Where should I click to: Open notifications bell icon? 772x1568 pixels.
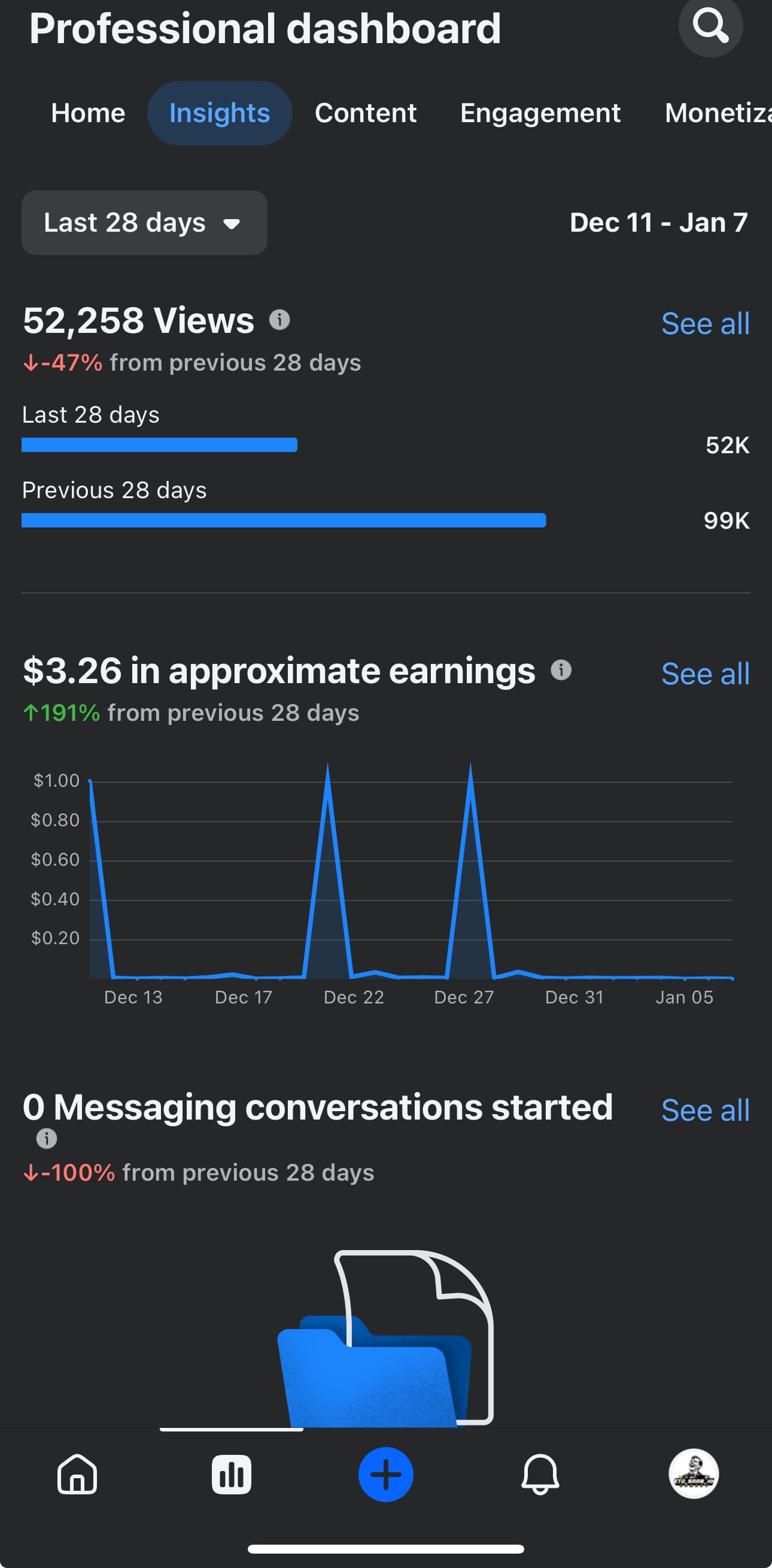(540, 1473)
